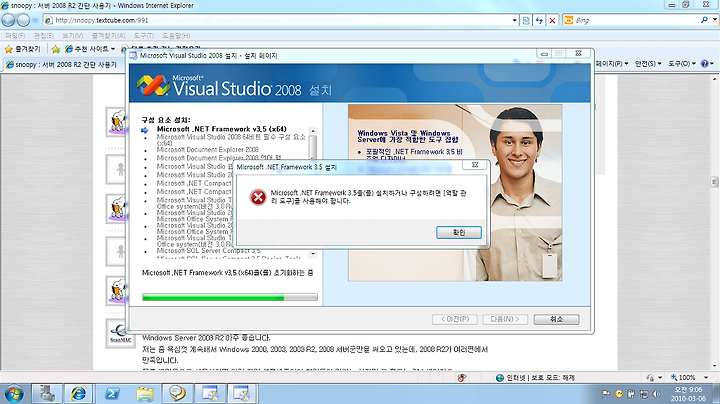
Task: Click the Internet Explorer Back button
Action: coord(8,20)
